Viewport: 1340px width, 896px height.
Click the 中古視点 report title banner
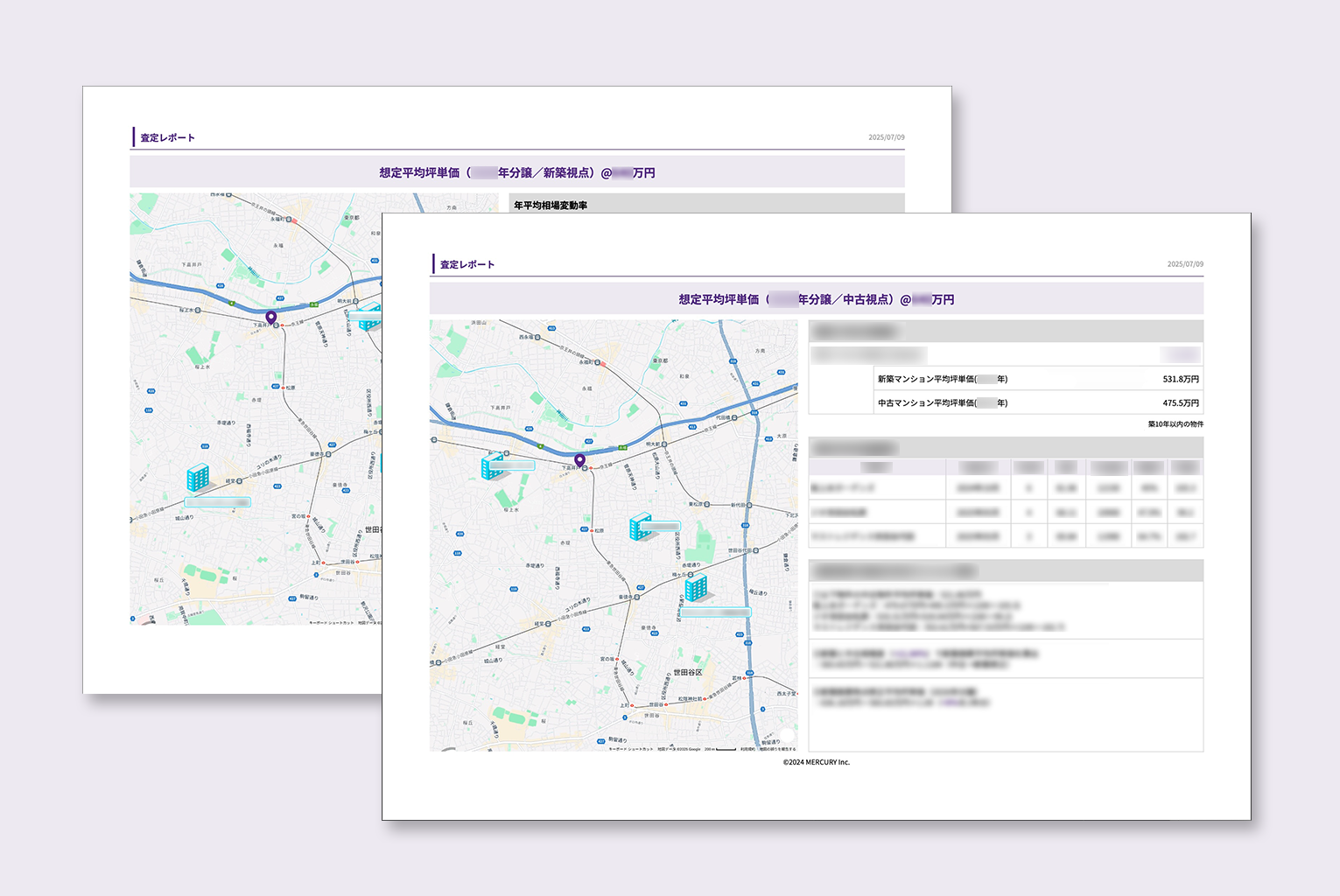[816, 299]
